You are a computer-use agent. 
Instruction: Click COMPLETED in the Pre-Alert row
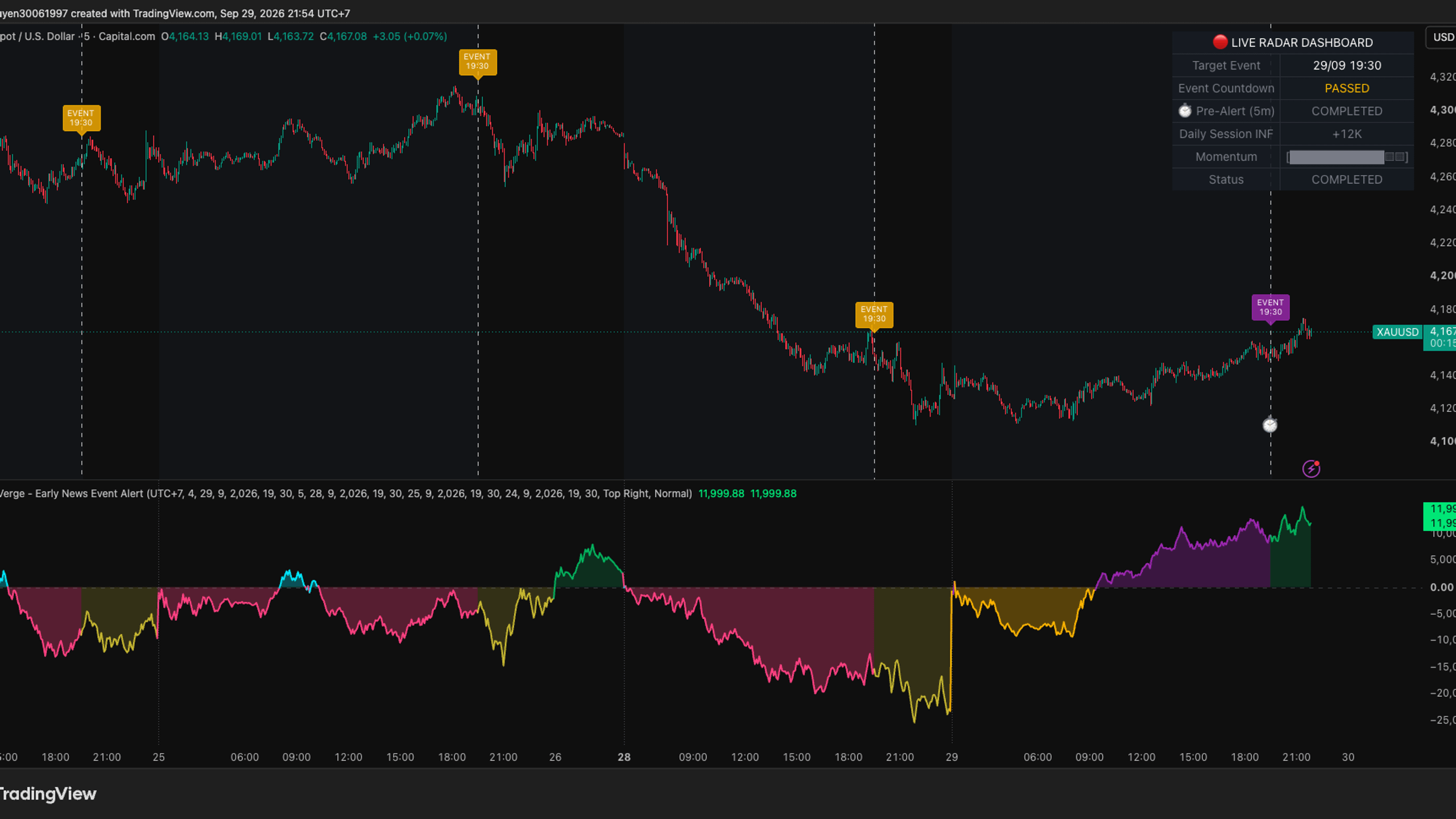1347,111
